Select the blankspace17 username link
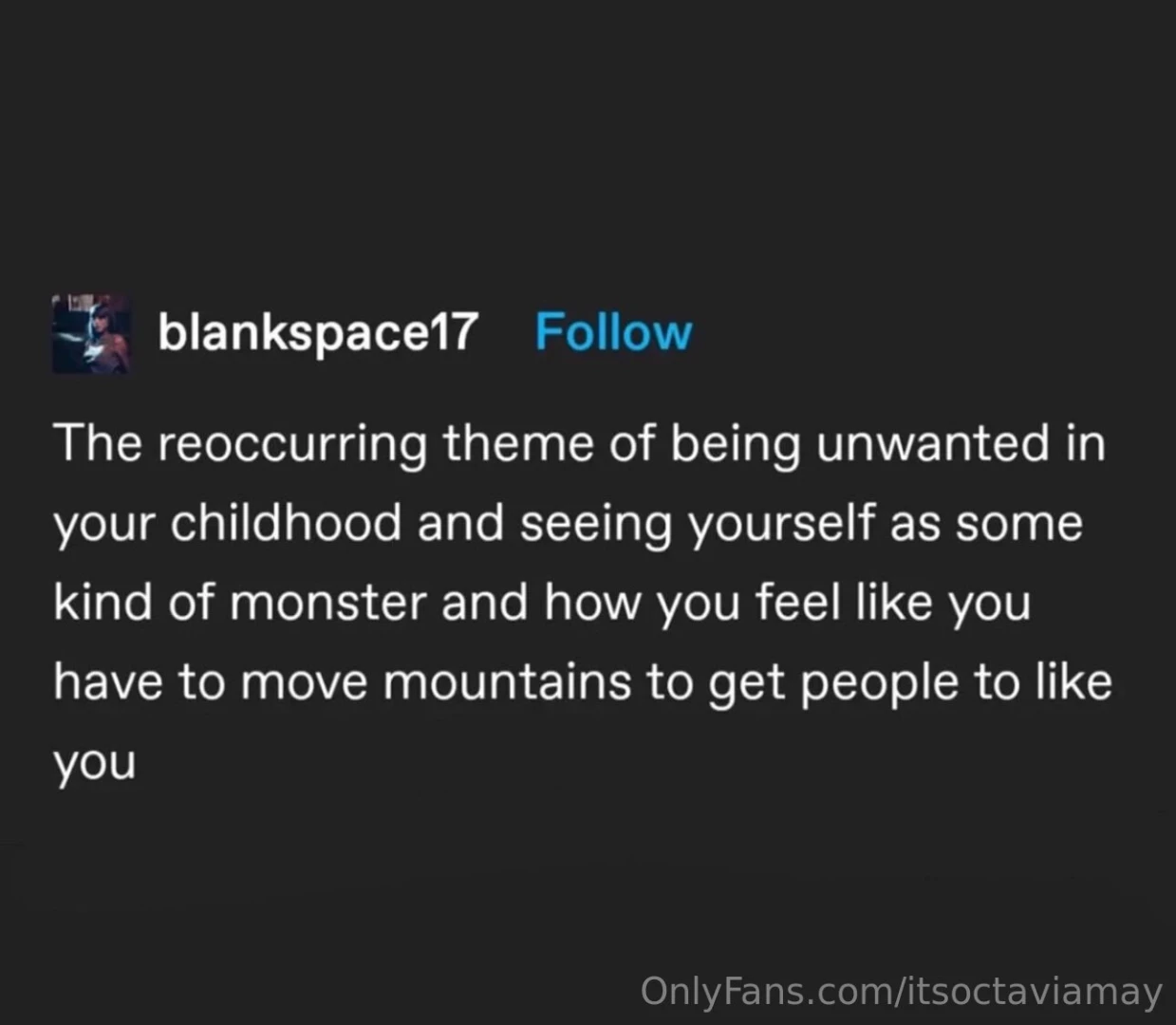 [317, 334]
